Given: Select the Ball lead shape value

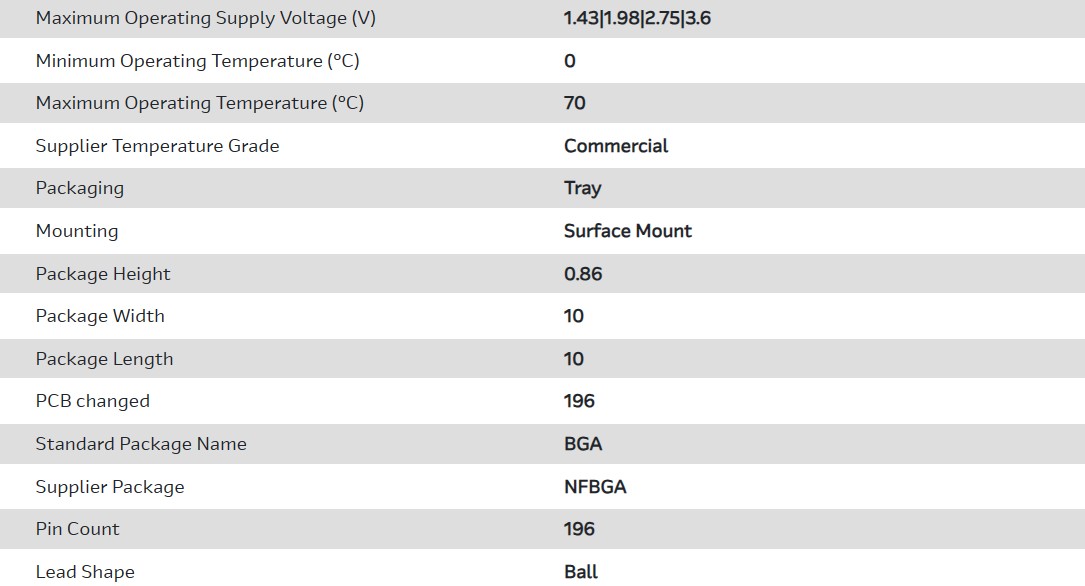Looking at the screenshot, I should pyautogui.click(x=581, y=572).
